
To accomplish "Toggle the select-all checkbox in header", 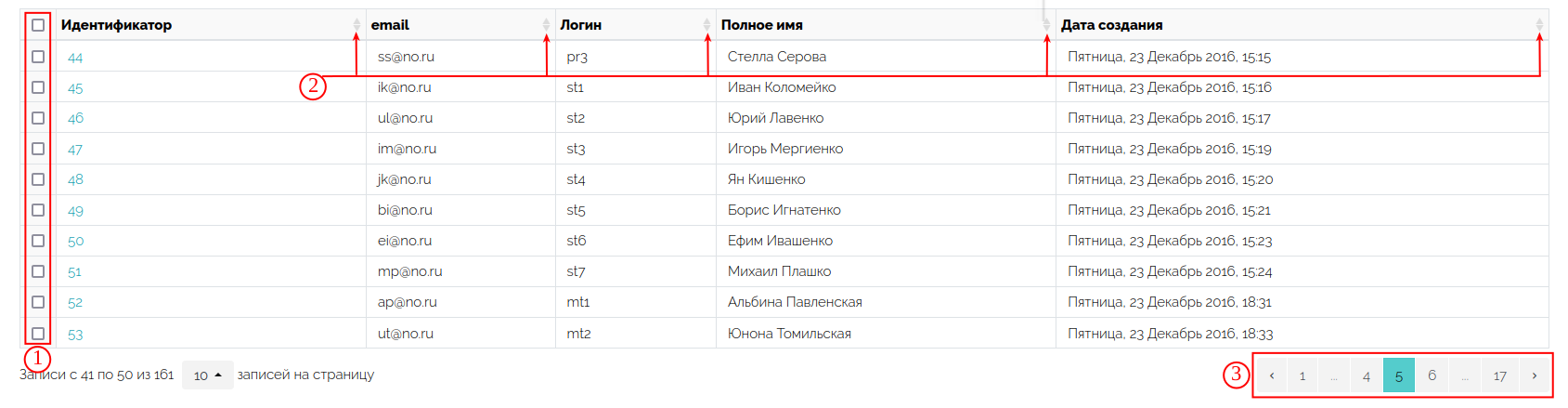I will [x=38, y=25].
